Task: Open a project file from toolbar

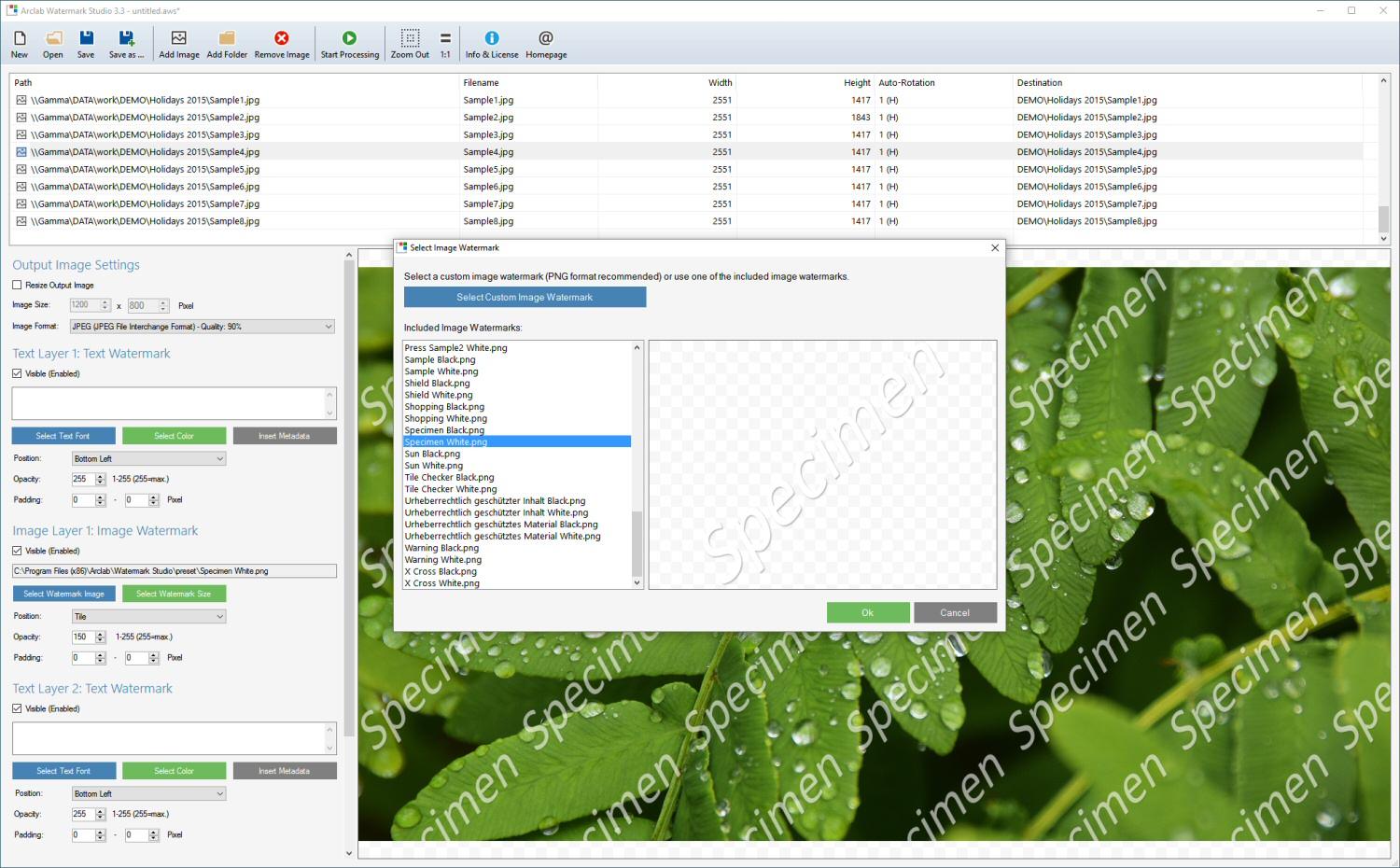Action: click(53, 44)
